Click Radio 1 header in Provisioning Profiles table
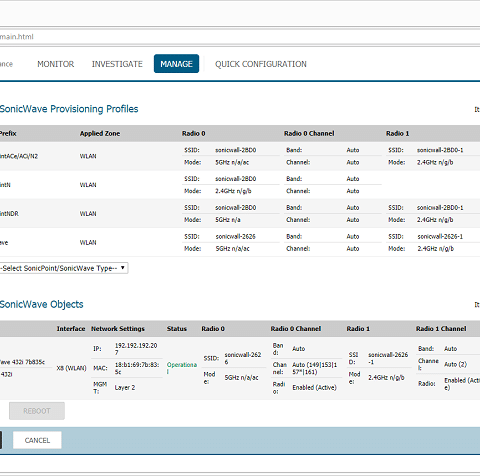This screenshot has width=480, height=476. coord(398,133)
